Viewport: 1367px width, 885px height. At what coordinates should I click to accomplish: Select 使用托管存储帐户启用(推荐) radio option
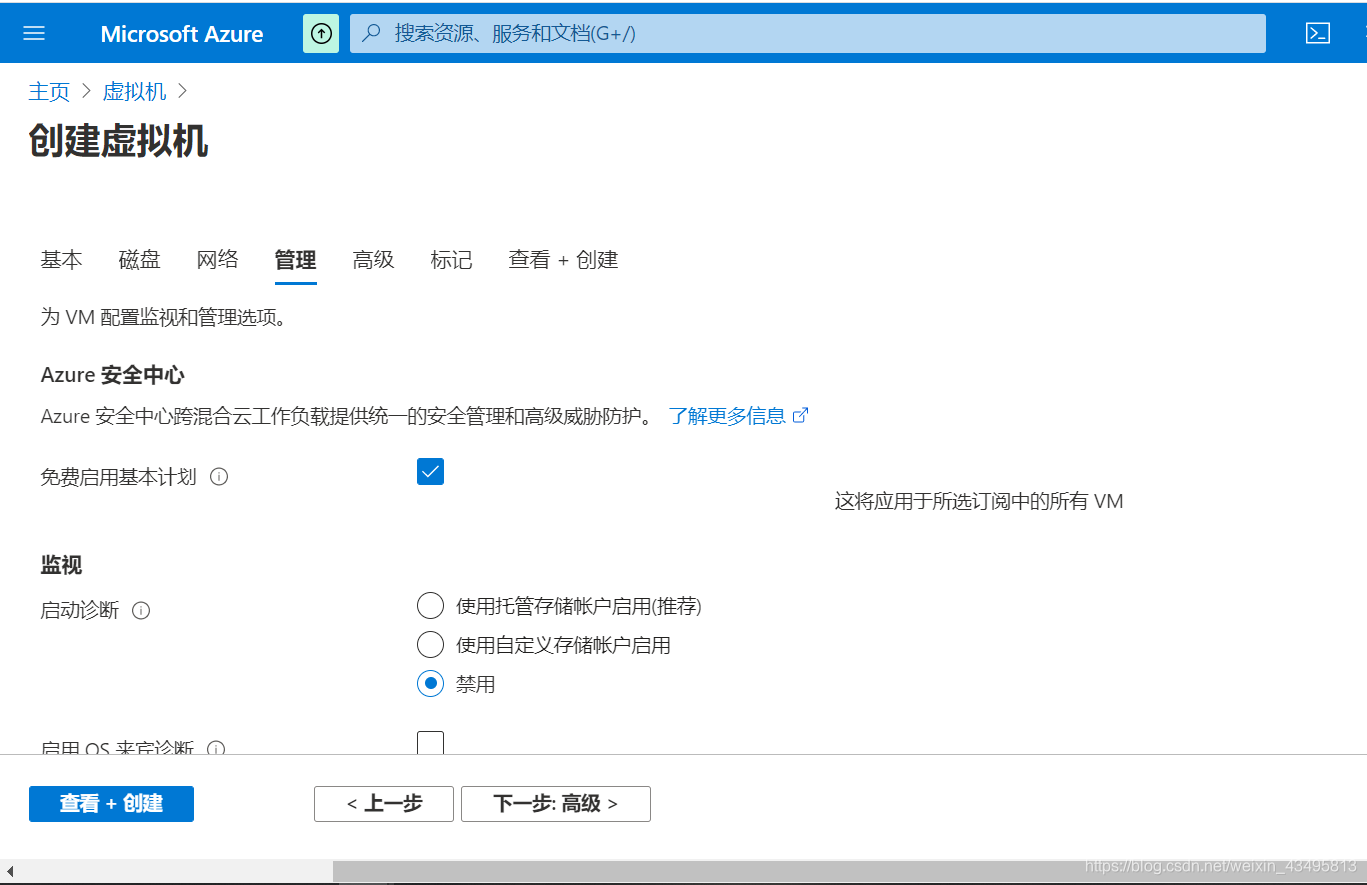coord(430,605)
